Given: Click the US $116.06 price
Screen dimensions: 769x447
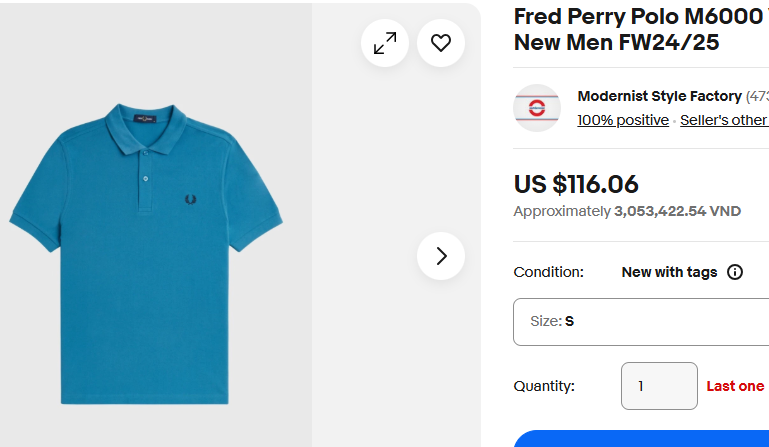Looking at the screenshot, I should pyautogui.click(x=576, y=184).
